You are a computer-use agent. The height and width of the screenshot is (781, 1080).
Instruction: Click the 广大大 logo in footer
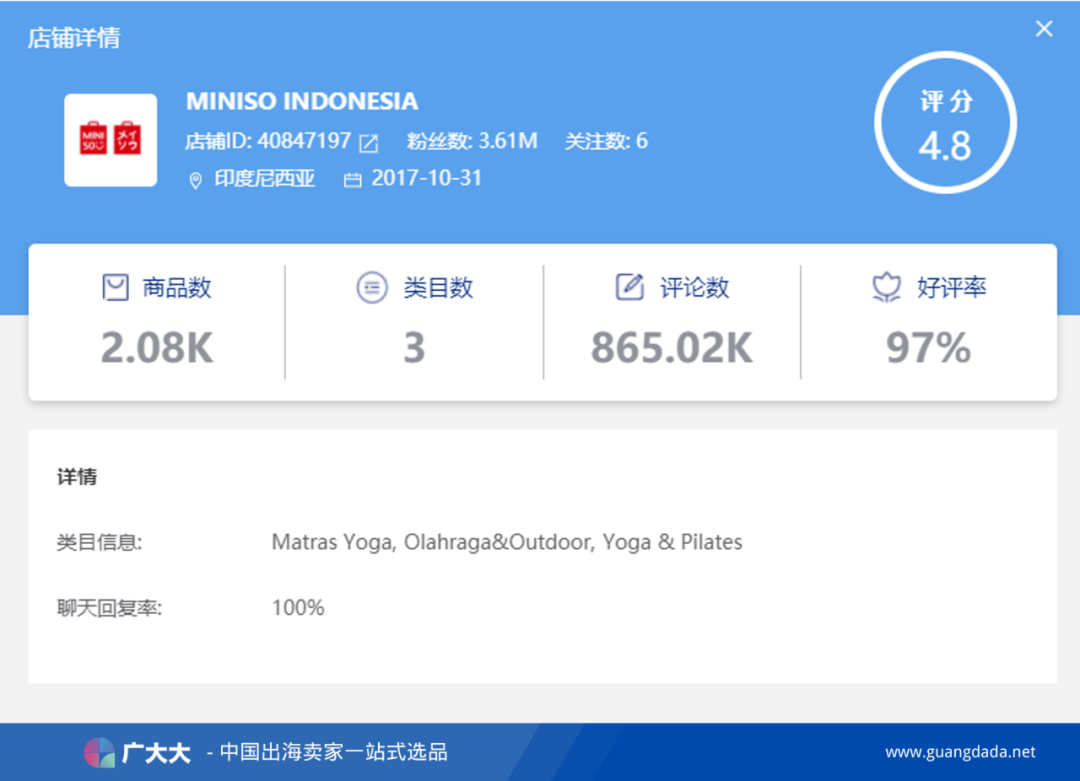point(136,752)
